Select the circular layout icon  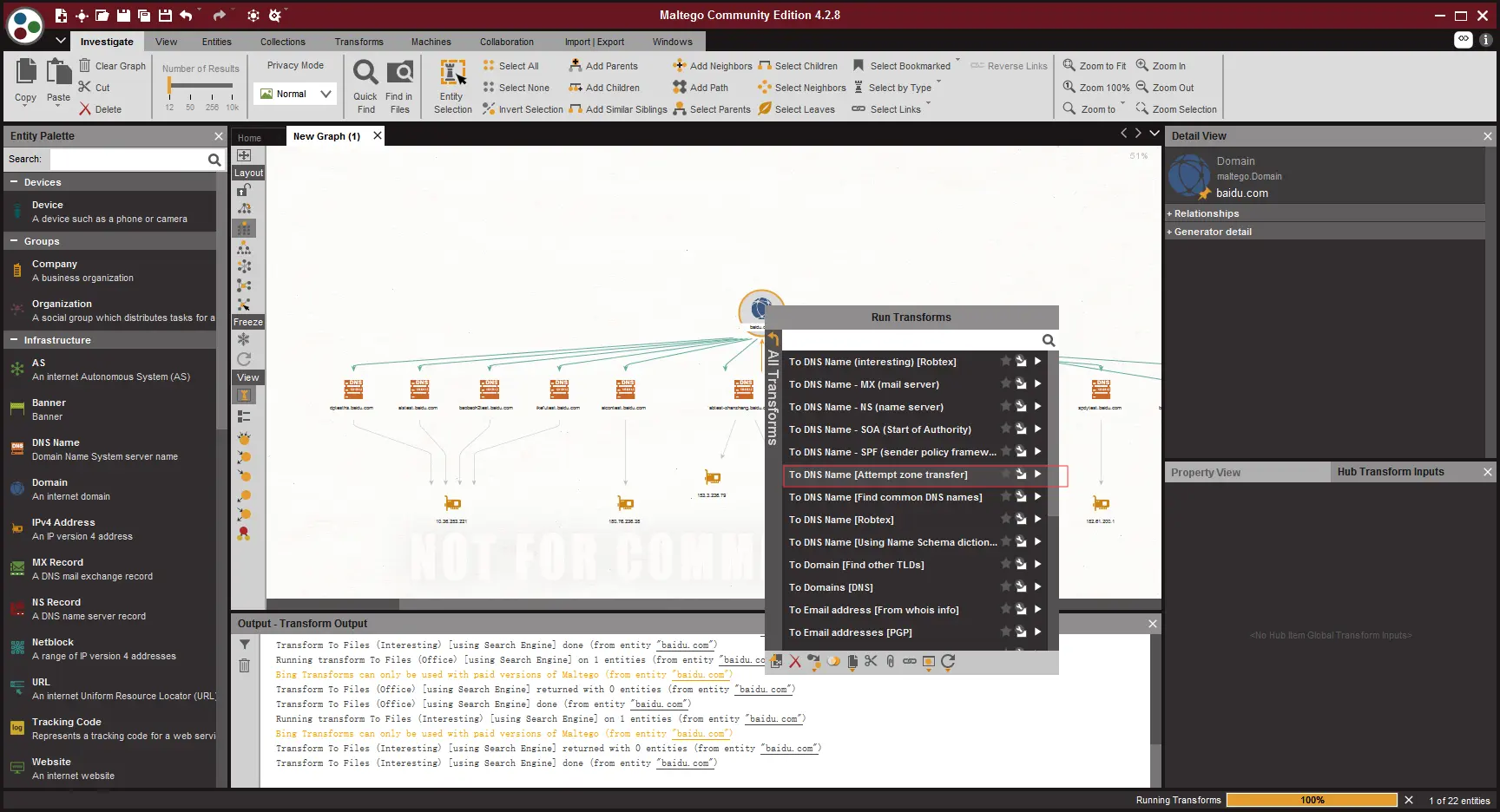(x=245, y=266)
